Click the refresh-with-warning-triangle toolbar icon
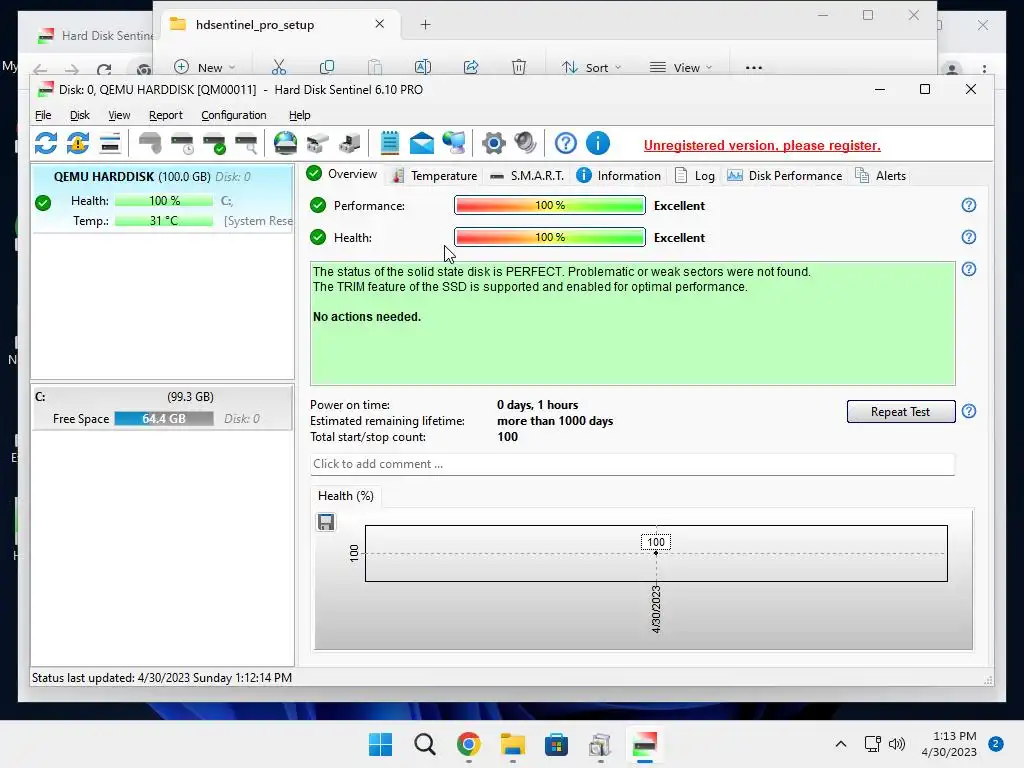Viewport: 1024px width, 768px height. coord(78,143)
